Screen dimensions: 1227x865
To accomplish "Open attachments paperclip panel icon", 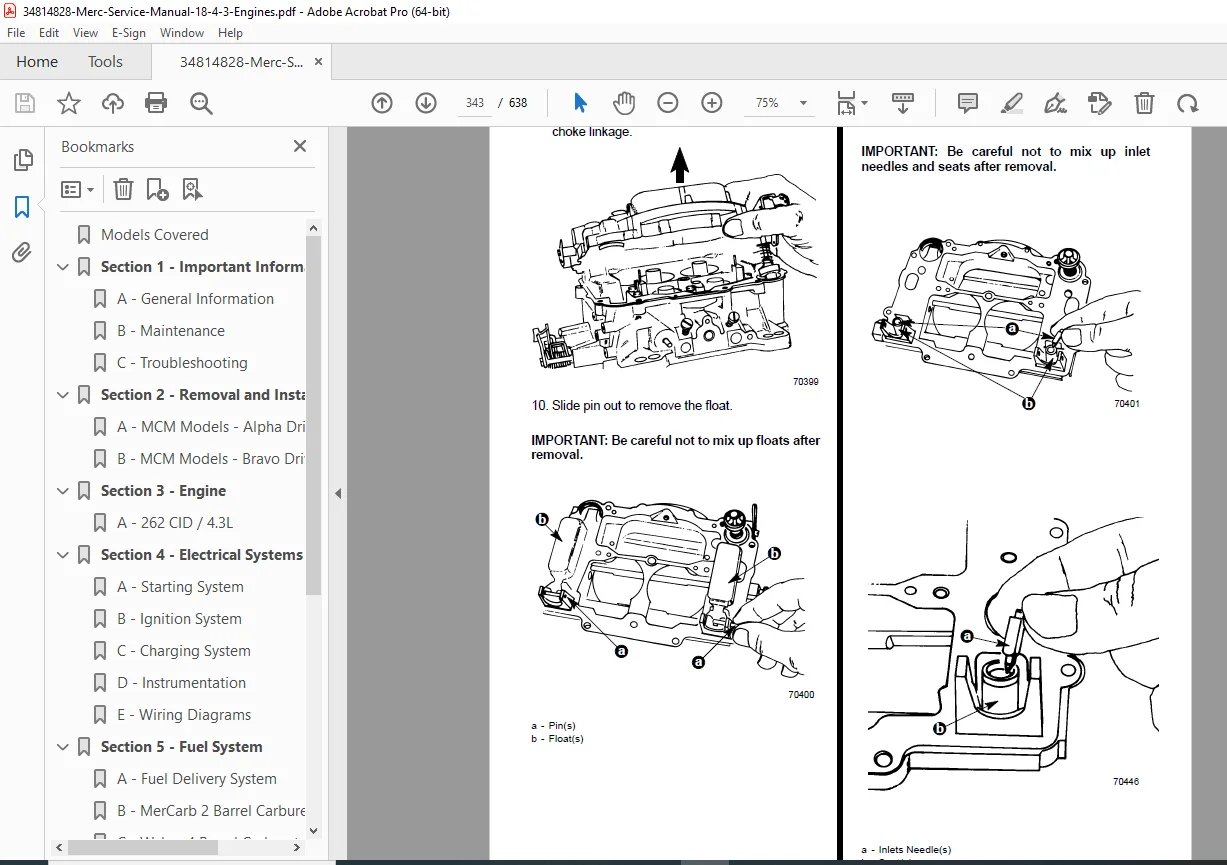I will 22,253.
